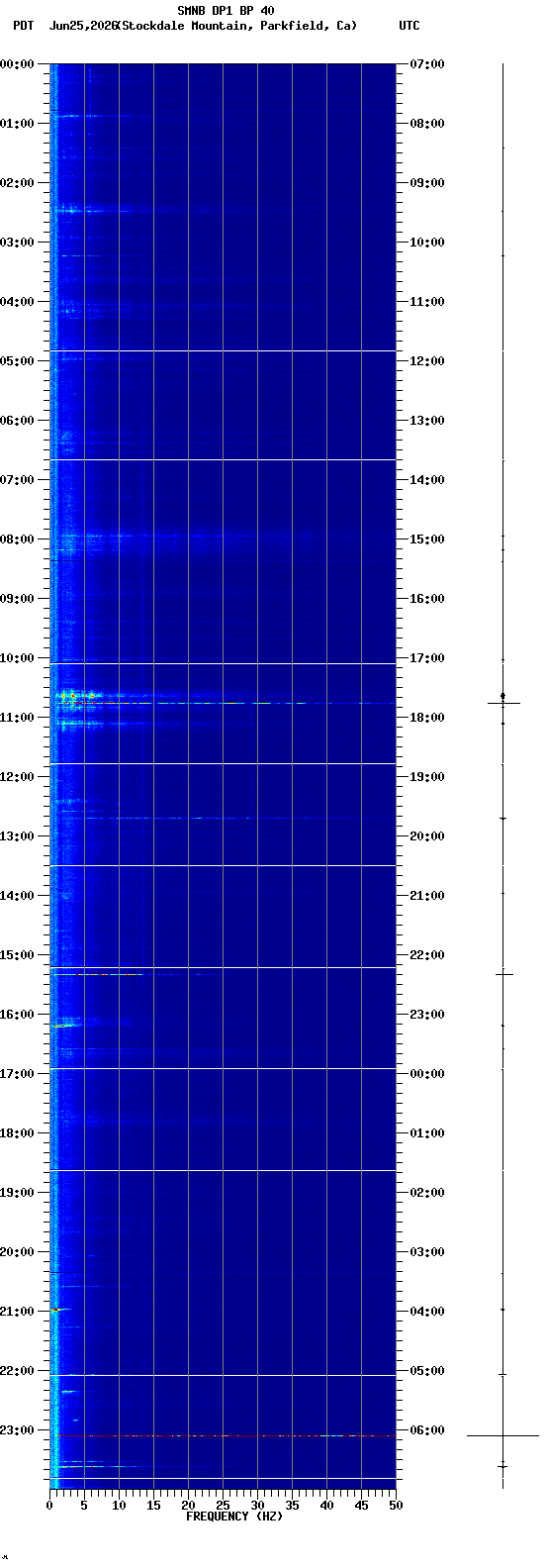546x1568 pixels.
Task: Click the 35 Hz frequency tick label
Action: [292, 1506]
